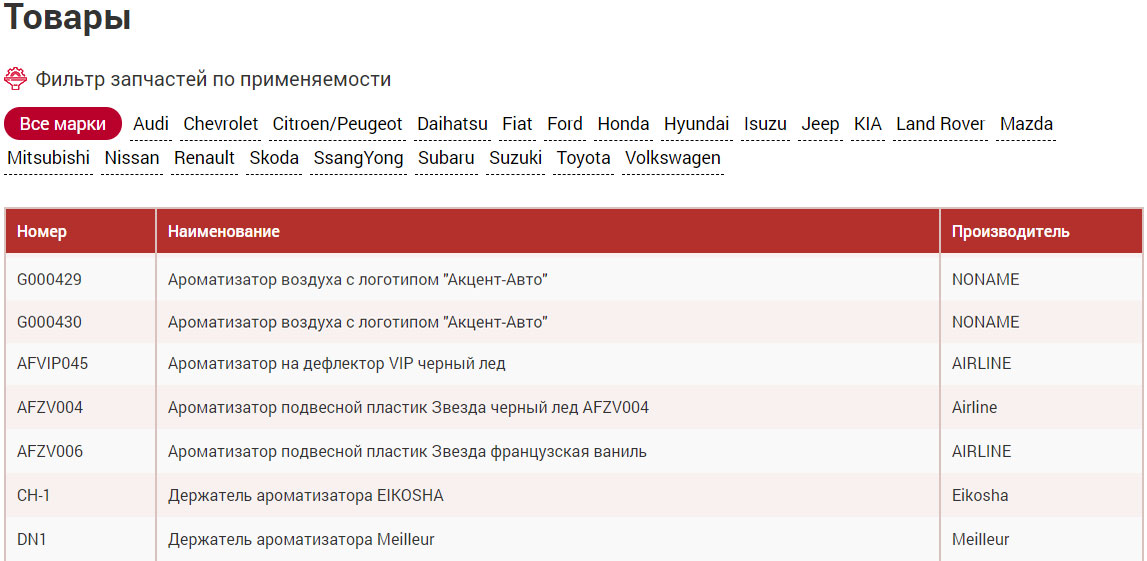The image size is (1147, 561).
Task: Select the 'Все марки' filter button
Action: click(63, 124)
